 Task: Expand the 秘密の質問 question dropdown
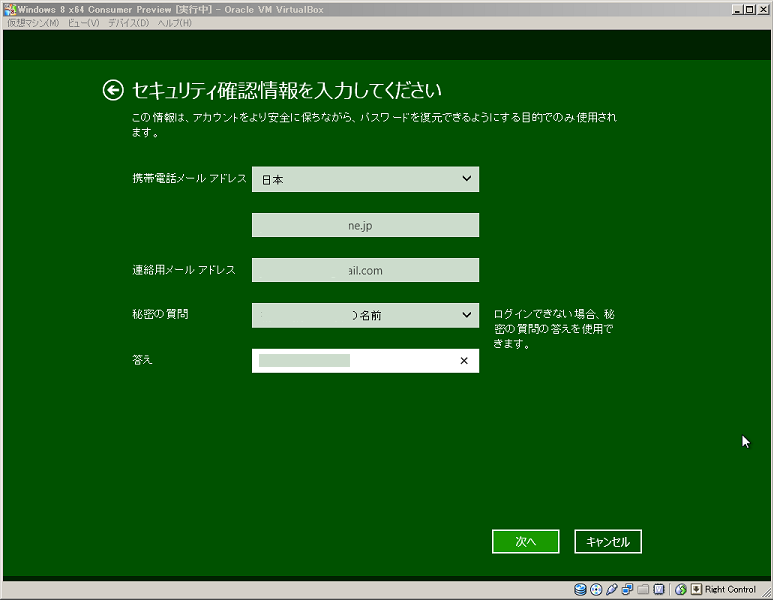pos(365,315)
